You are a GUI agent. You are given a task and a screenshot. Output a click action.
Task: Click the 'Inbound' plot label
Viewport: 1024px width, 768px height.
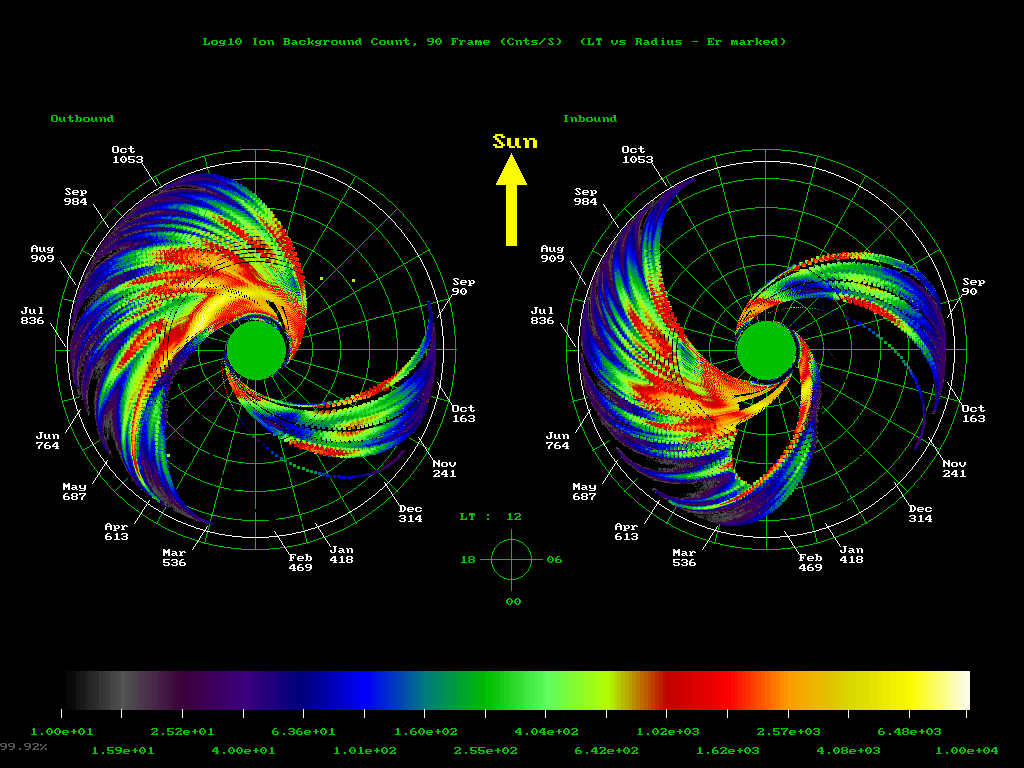[590, 119]
